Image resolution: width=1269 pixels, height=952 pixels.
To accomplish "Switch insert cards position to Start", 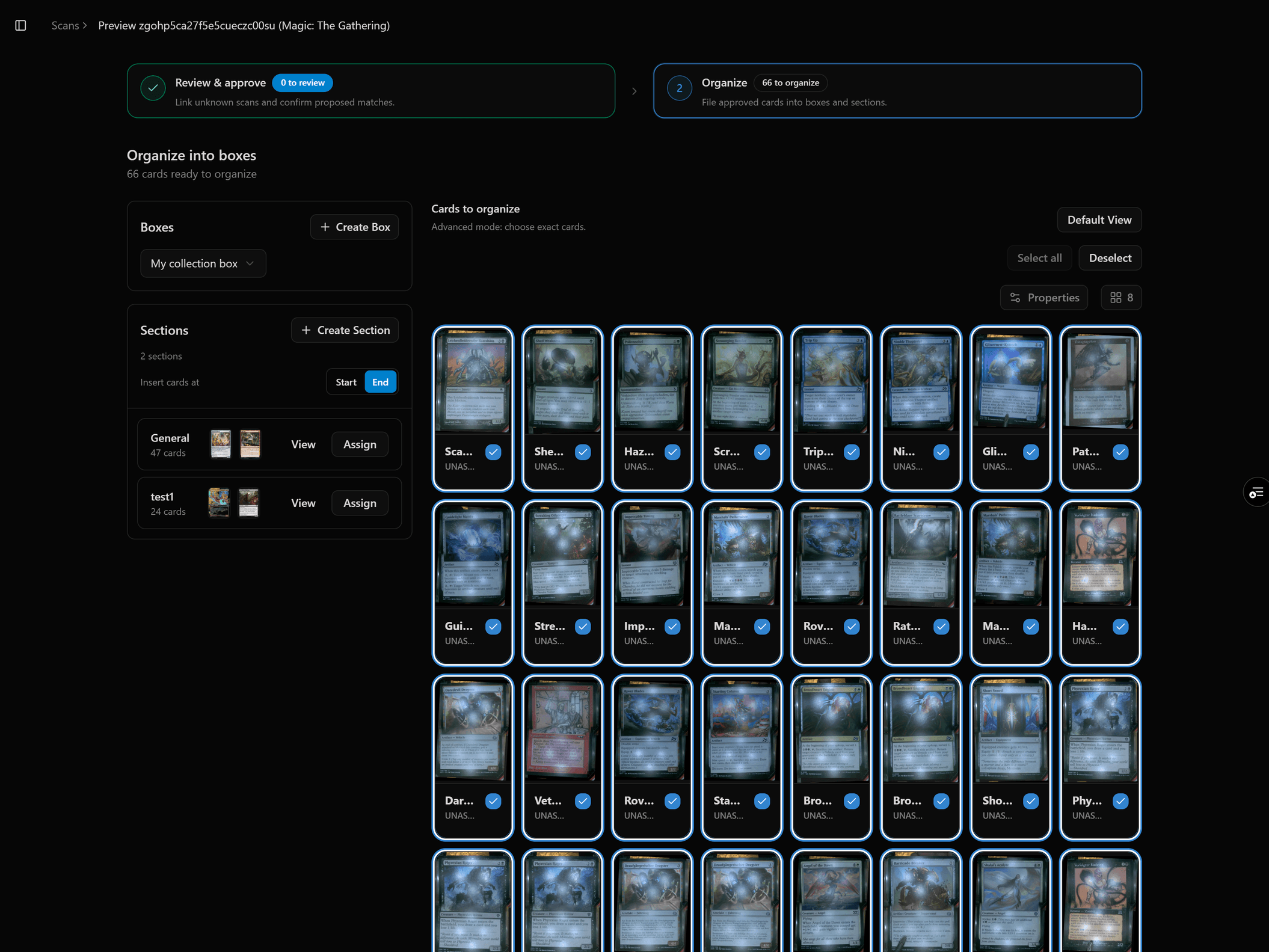I will tap(346, 382).
